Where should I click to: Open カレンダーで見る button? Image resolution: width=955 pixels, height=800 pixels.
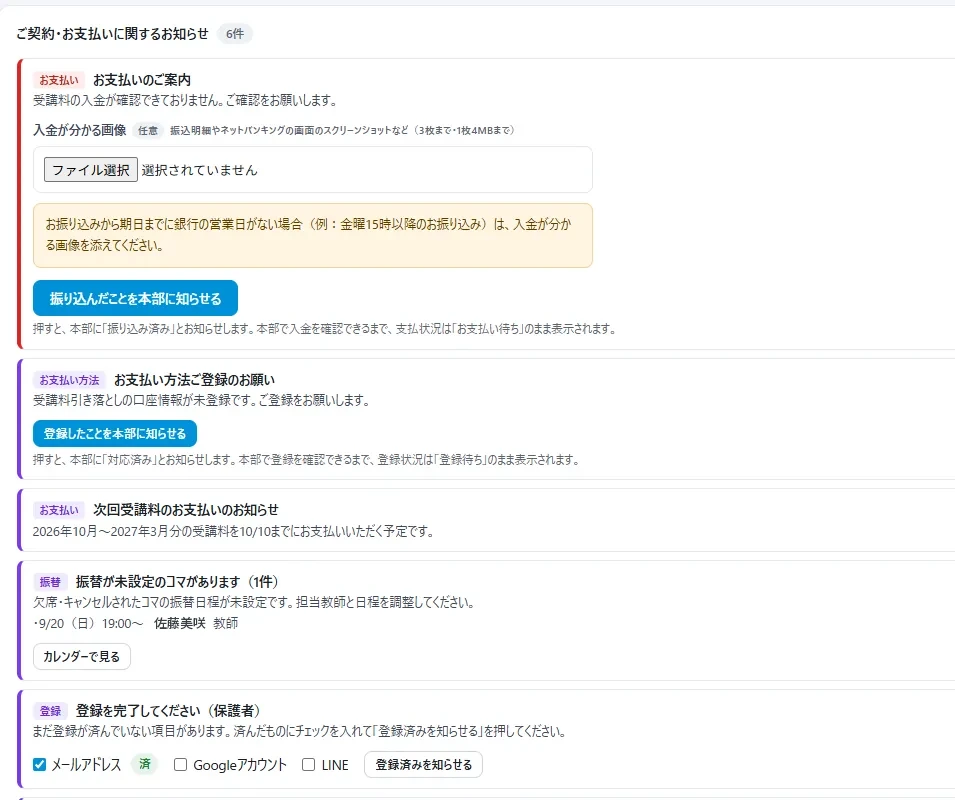(82, 656)
